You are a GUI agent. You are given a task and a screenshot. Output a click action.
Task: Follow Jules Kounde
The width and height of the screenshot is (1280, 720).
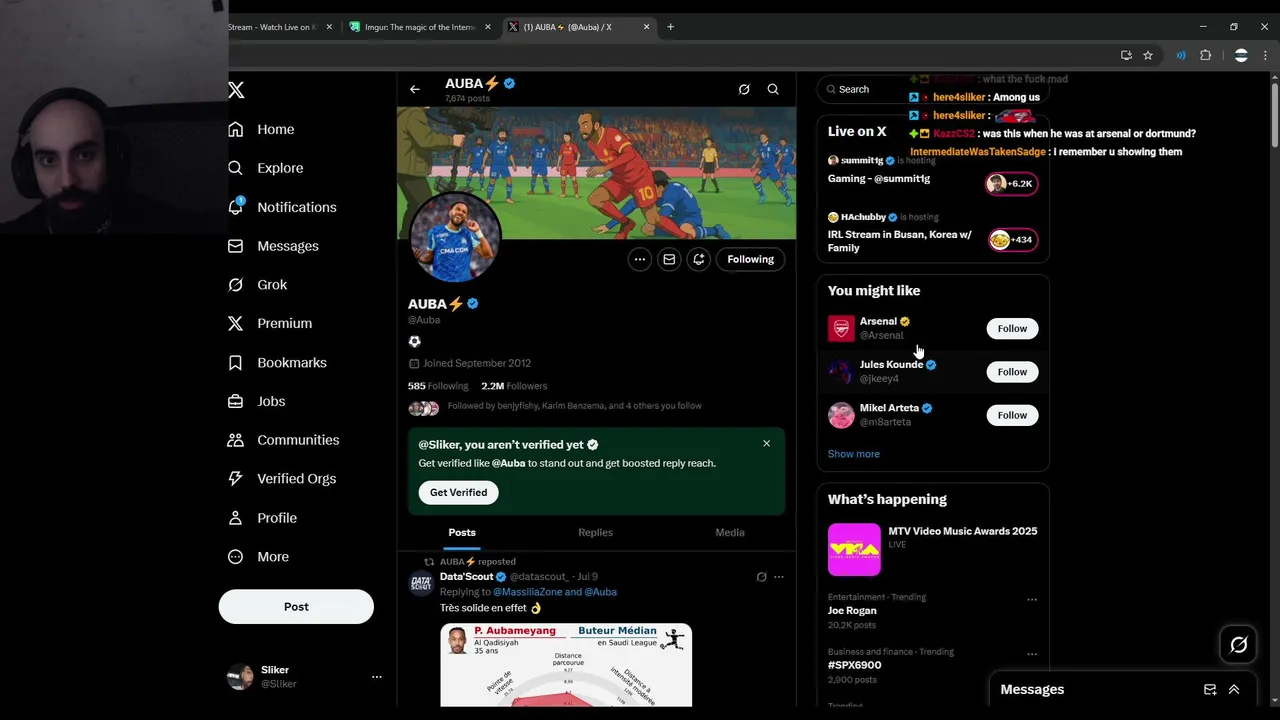[1012, 372]
